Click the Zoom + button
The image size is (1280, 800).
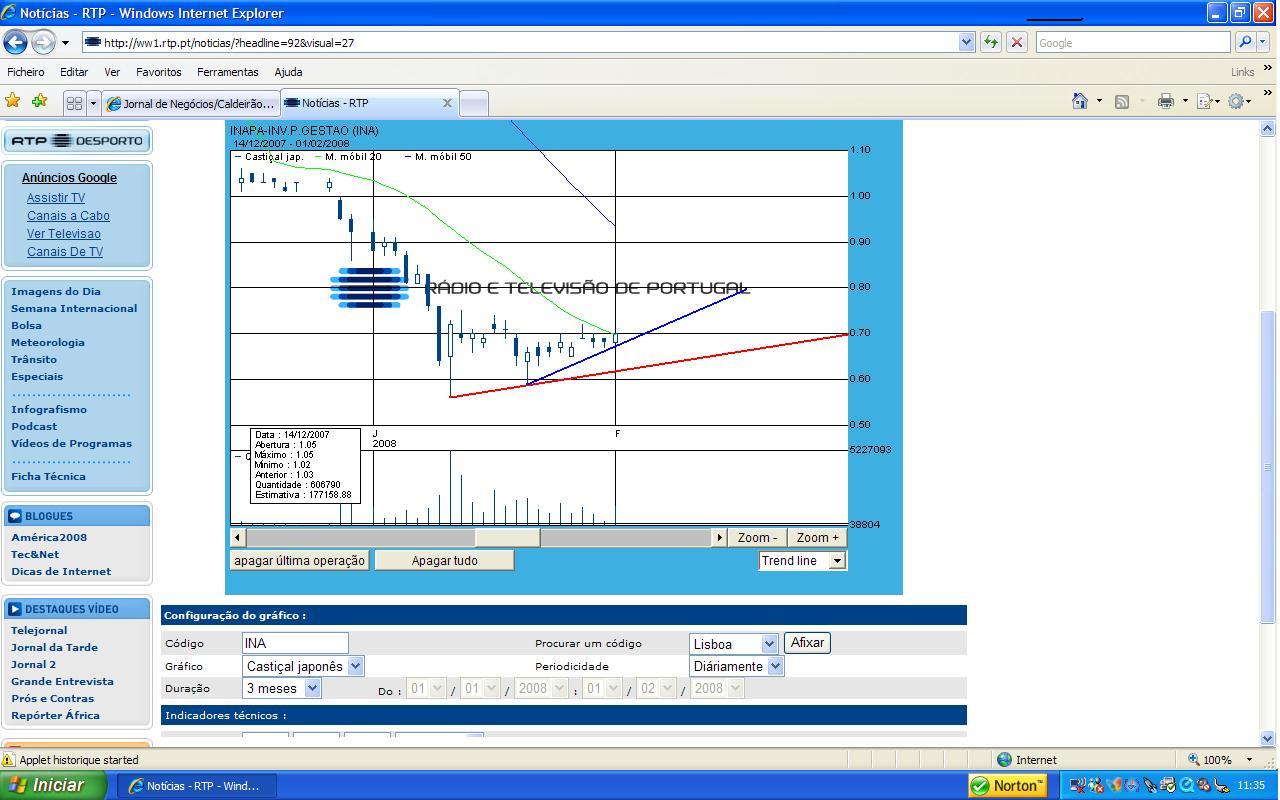point(817,538)
